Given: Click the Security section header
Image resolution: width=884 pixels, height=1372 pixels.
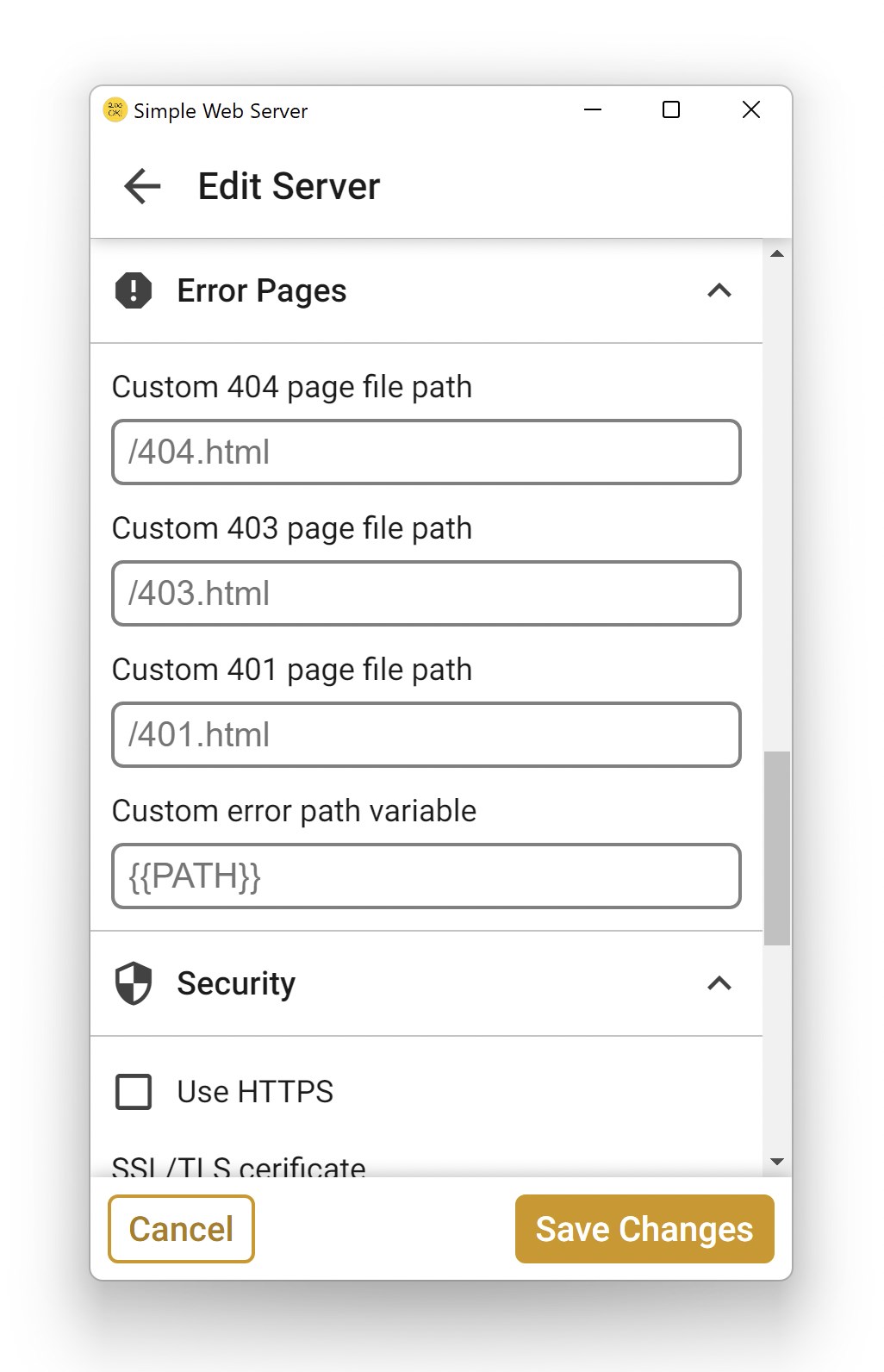Looking at the screenshot, I should point(236,983).
